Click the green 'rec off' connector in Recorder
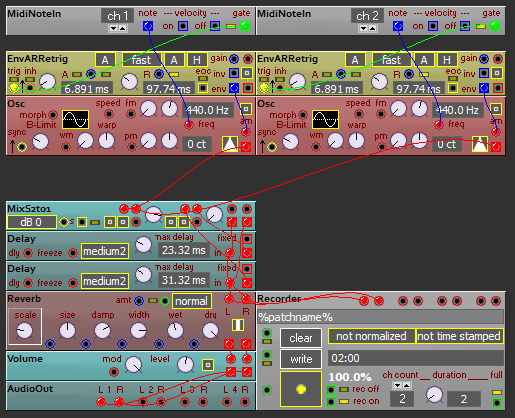The image size is (515, 418). click(x=331, y=390)
